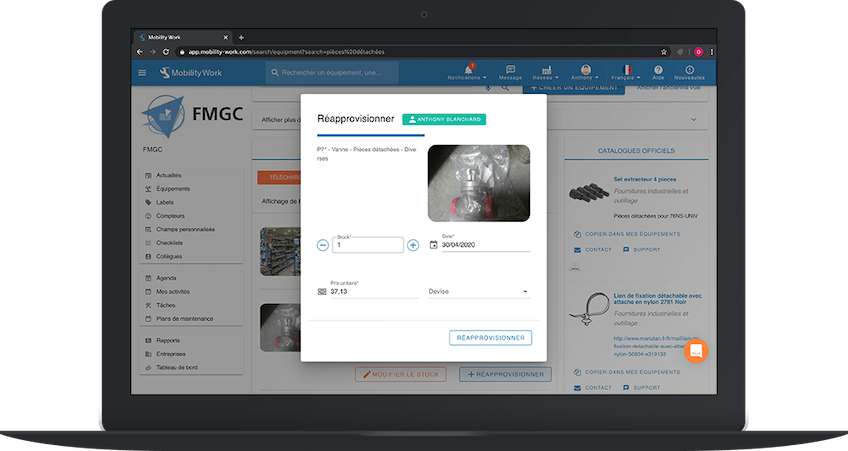Open the Aide help icon
This screenshot has height=451, width=848.
(658, 70)
